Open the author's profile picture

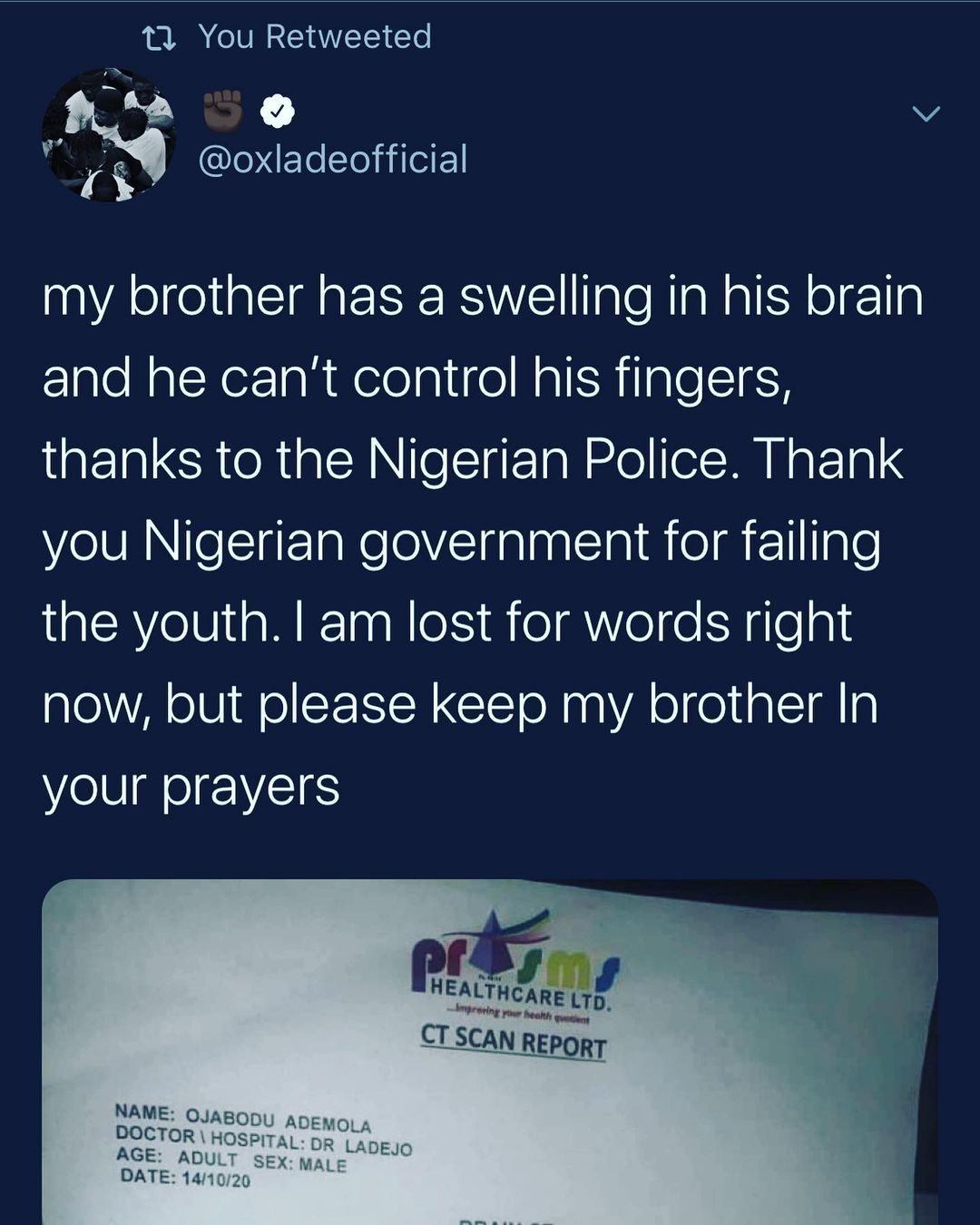point(109,134)
